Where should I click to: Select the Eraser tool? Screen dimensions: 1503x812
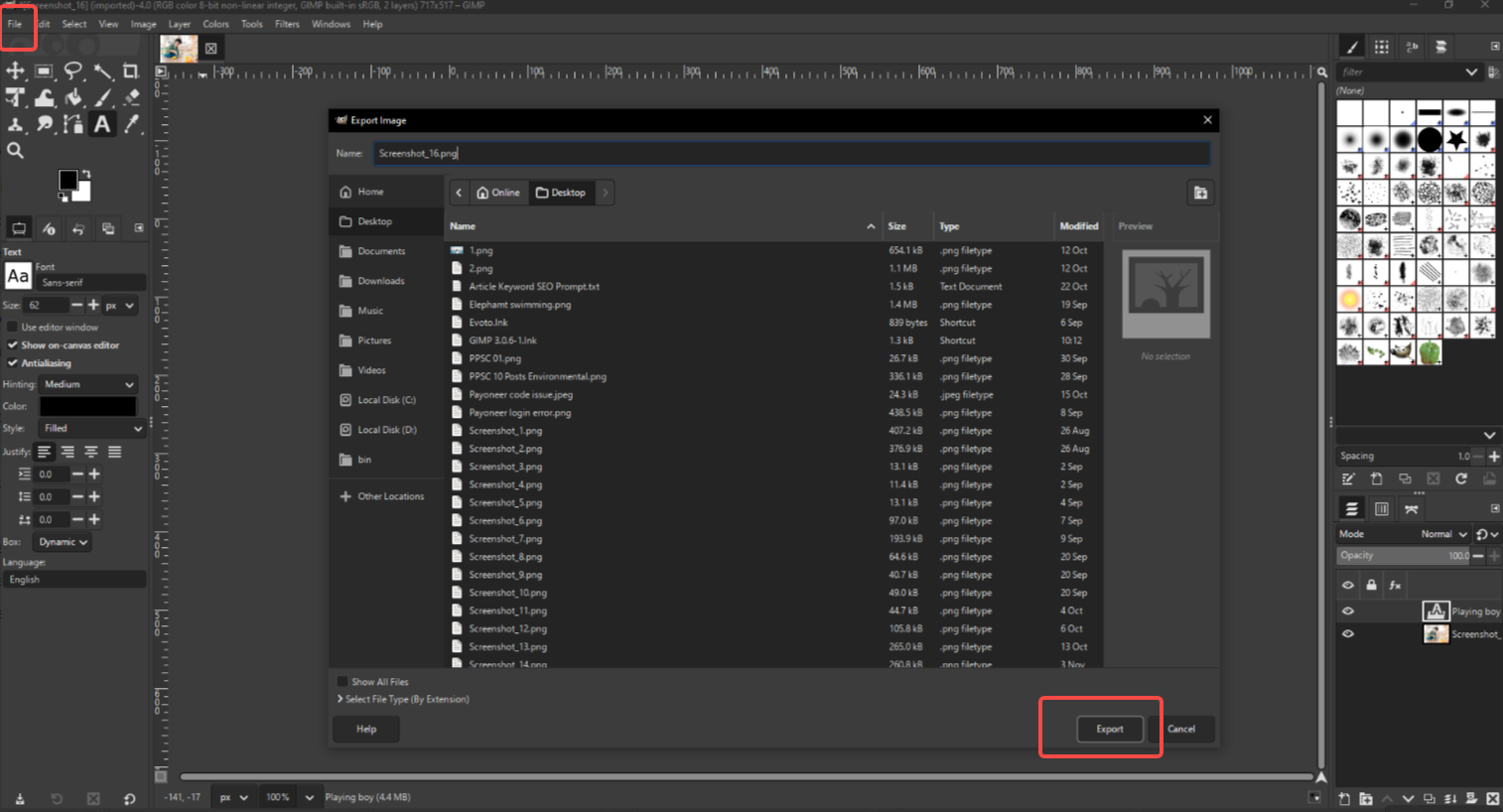point(130,97)
